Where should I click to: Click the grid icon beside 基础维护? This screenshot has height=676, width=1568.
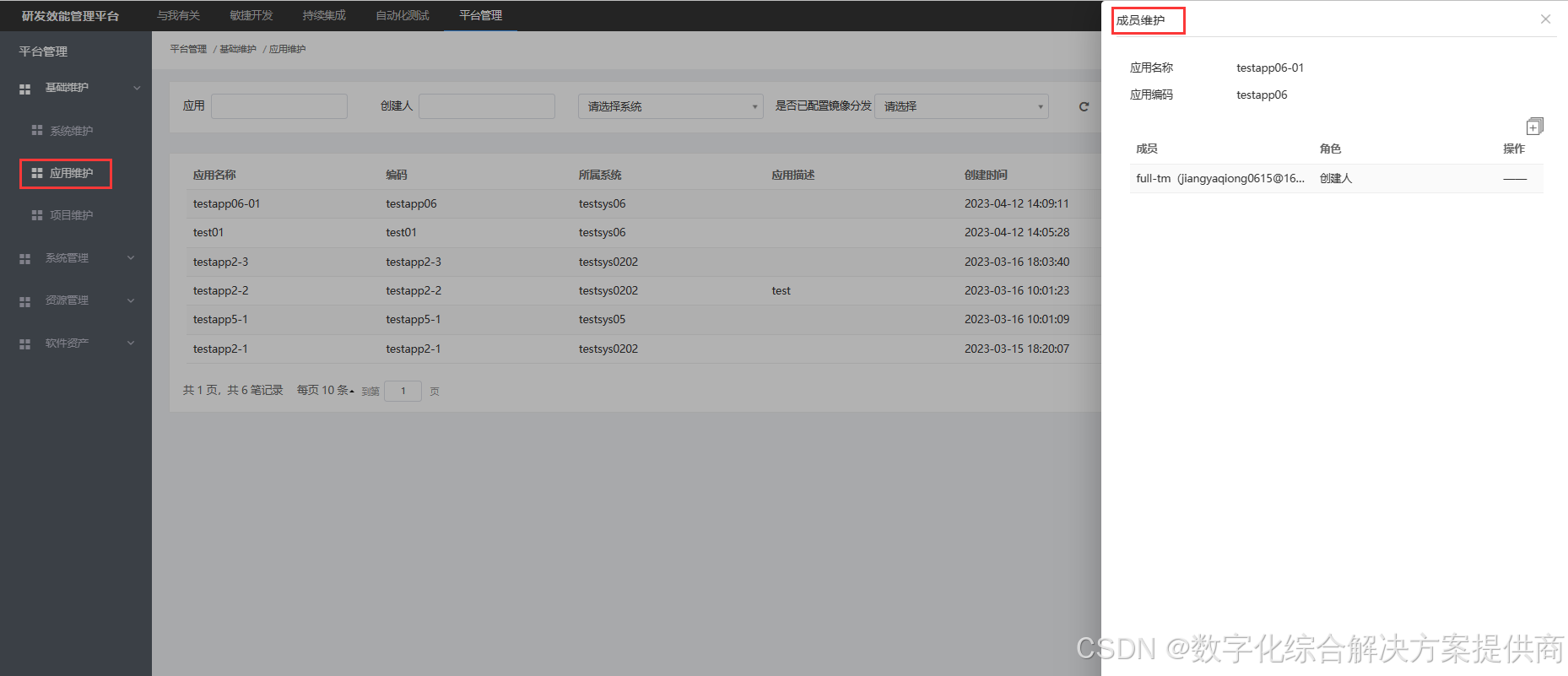[25, 89]
